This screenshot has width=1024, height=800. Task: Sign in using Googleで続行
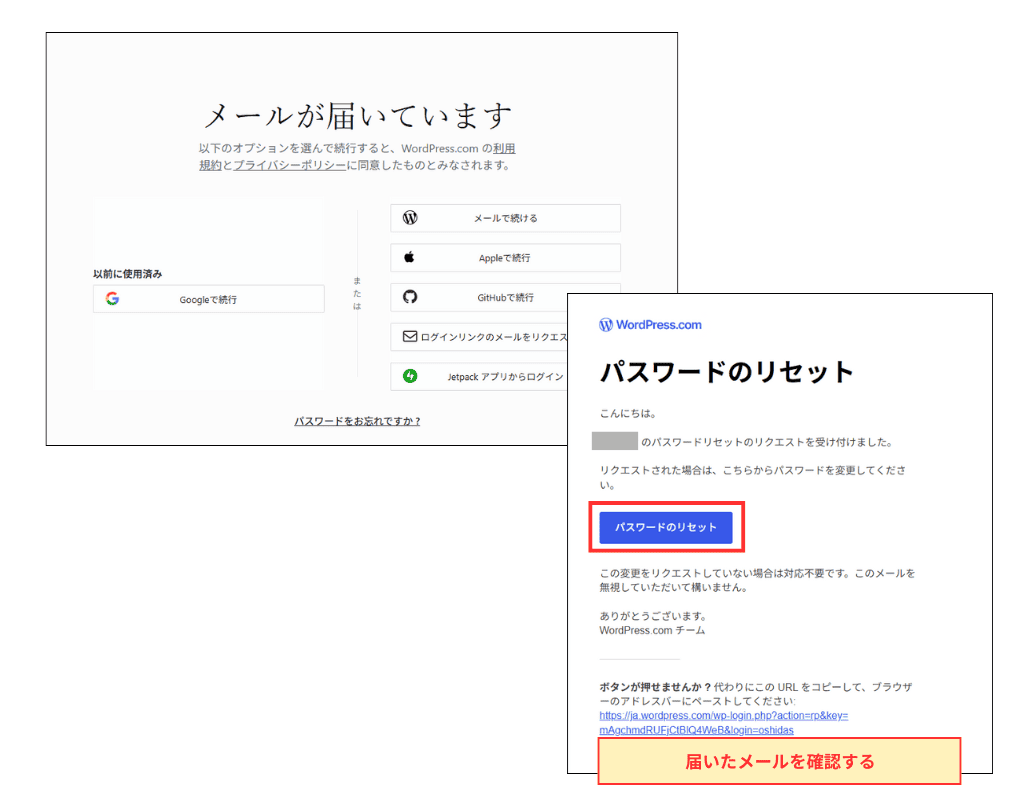pyautogui.click(x=209, y=299)
